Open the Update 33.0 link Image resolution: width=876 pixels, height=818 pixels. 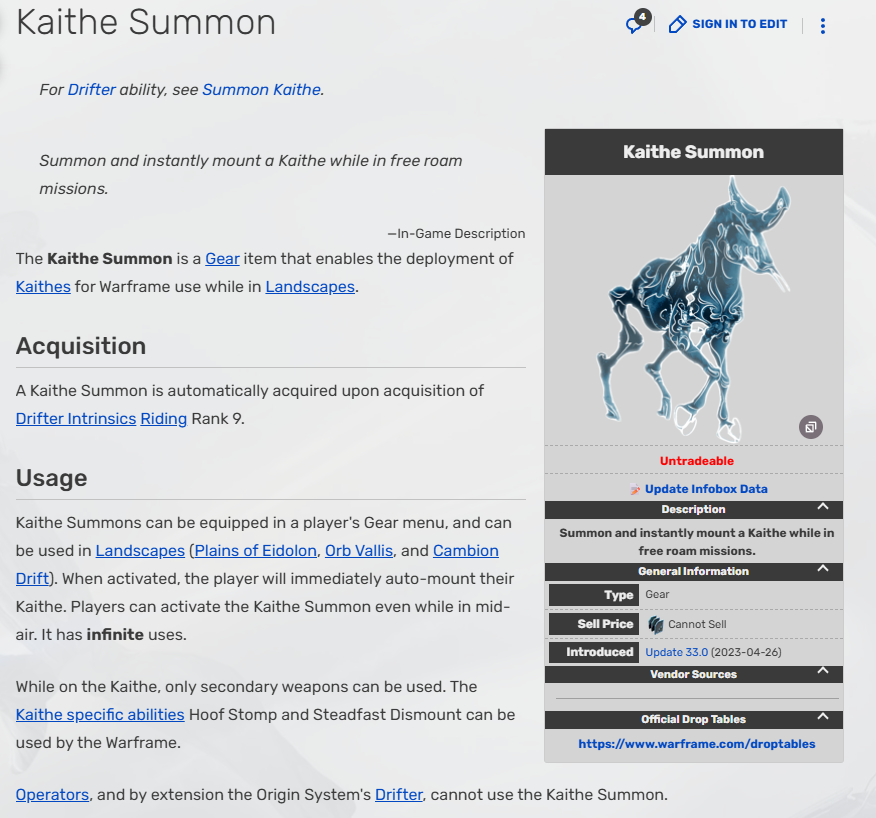click(676, 652)
